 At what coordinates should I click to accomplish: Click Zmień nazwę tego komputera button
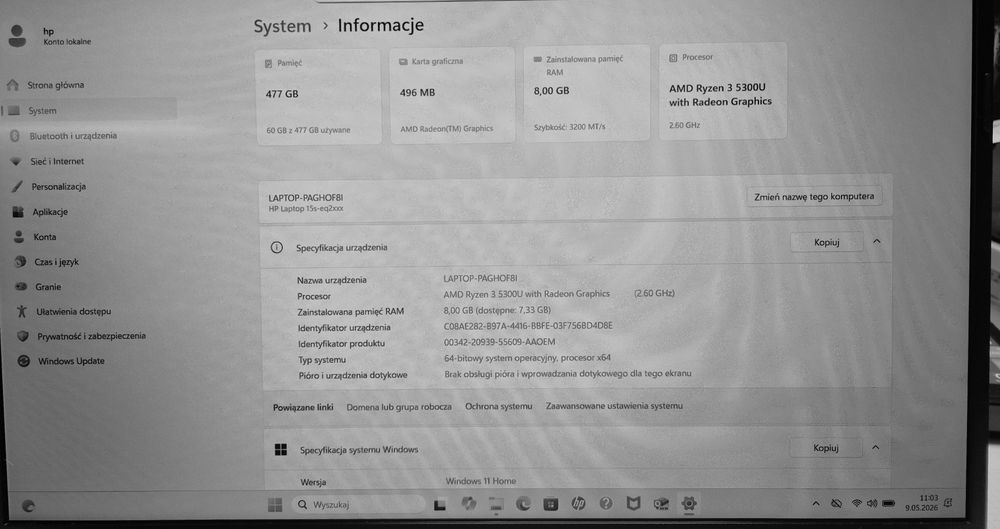pyautogui.click(x=814, y=197)
